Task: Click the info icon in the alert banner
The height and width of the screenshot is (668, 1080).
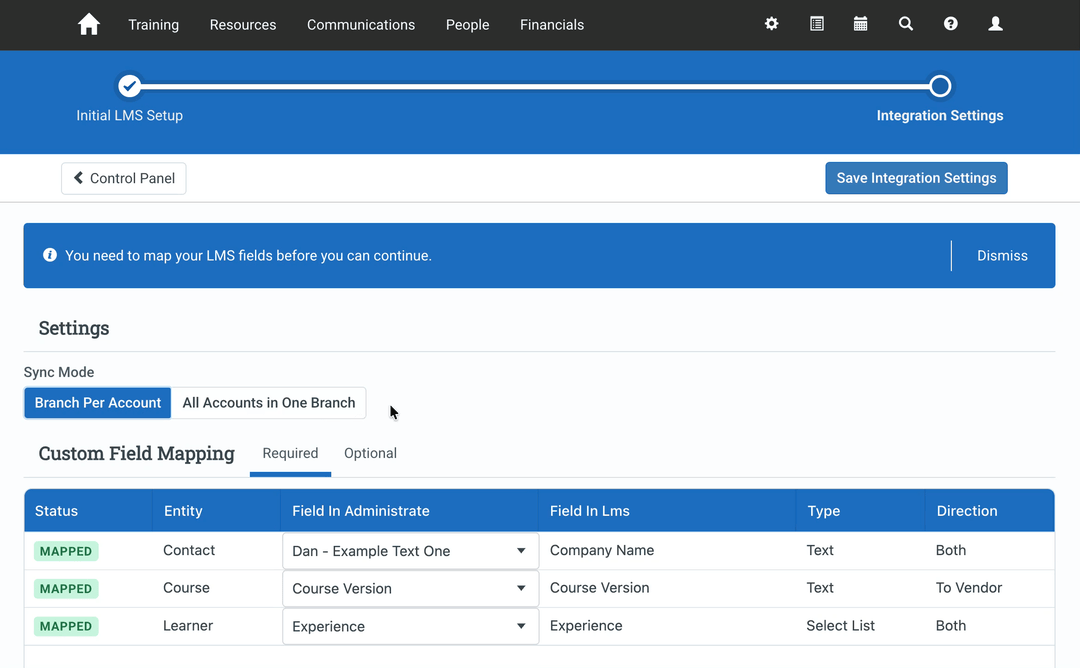Action: click(x=50, y=255)
